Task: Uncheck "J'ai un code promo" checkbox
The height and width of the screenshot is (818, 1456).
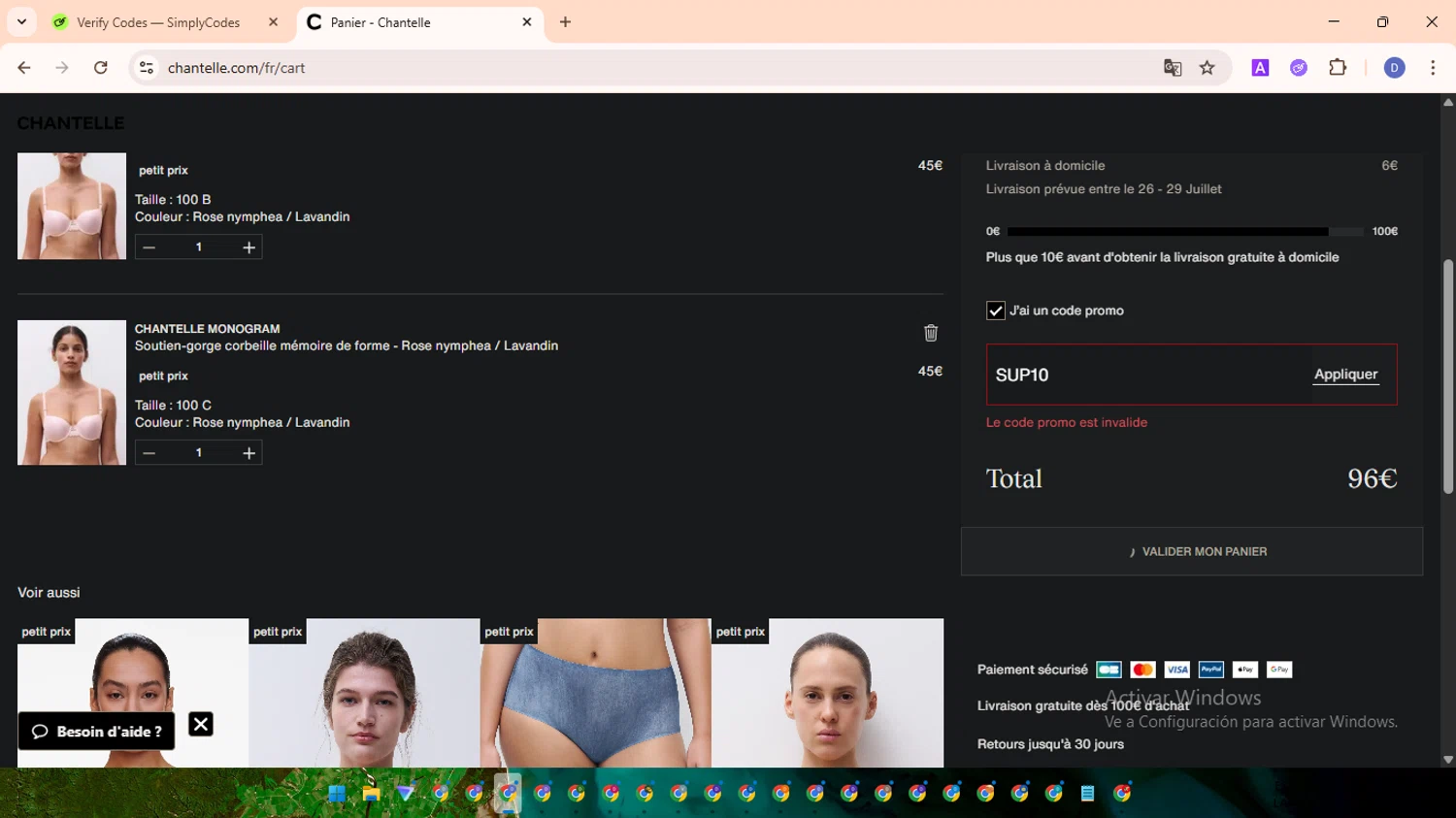Action: 995,311
